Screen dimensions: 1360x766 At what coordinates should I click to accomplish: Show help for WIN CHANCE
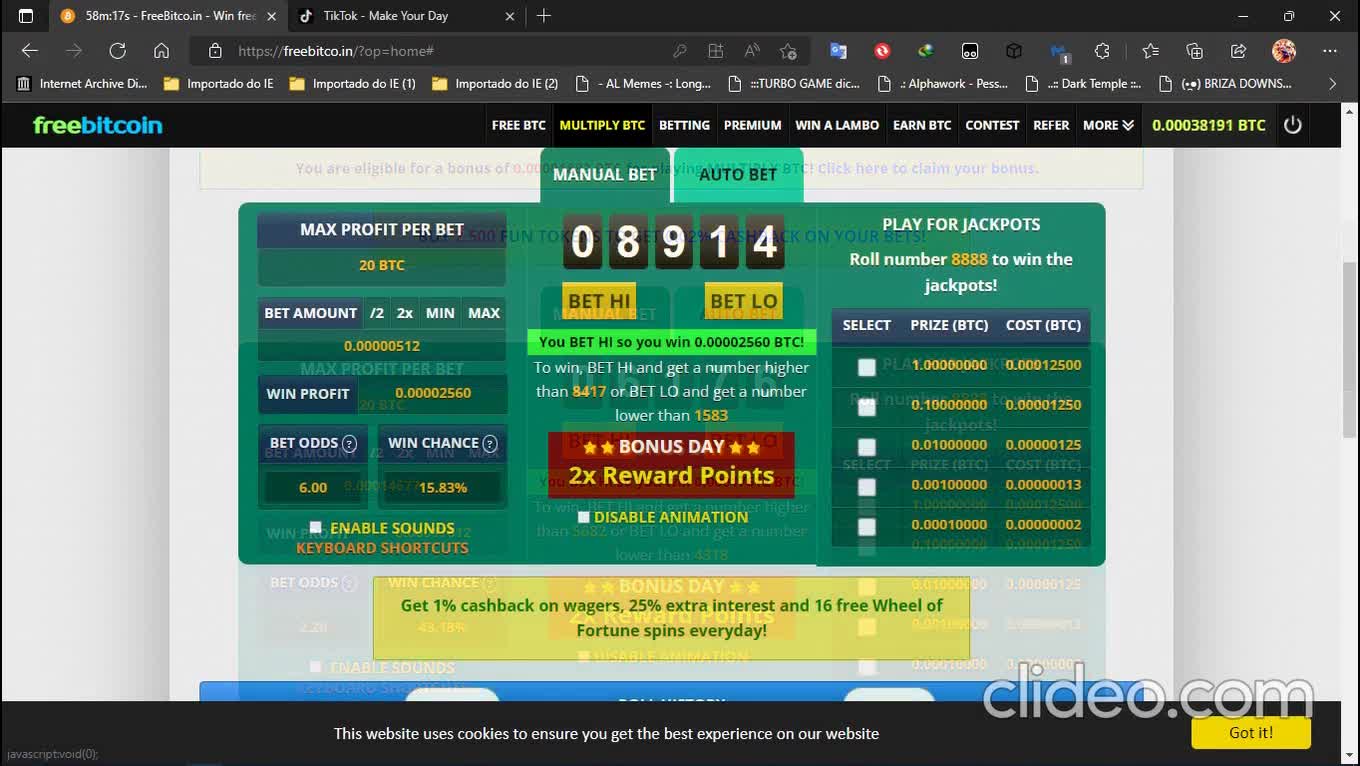pyautogui.click(x=490, y=443)
